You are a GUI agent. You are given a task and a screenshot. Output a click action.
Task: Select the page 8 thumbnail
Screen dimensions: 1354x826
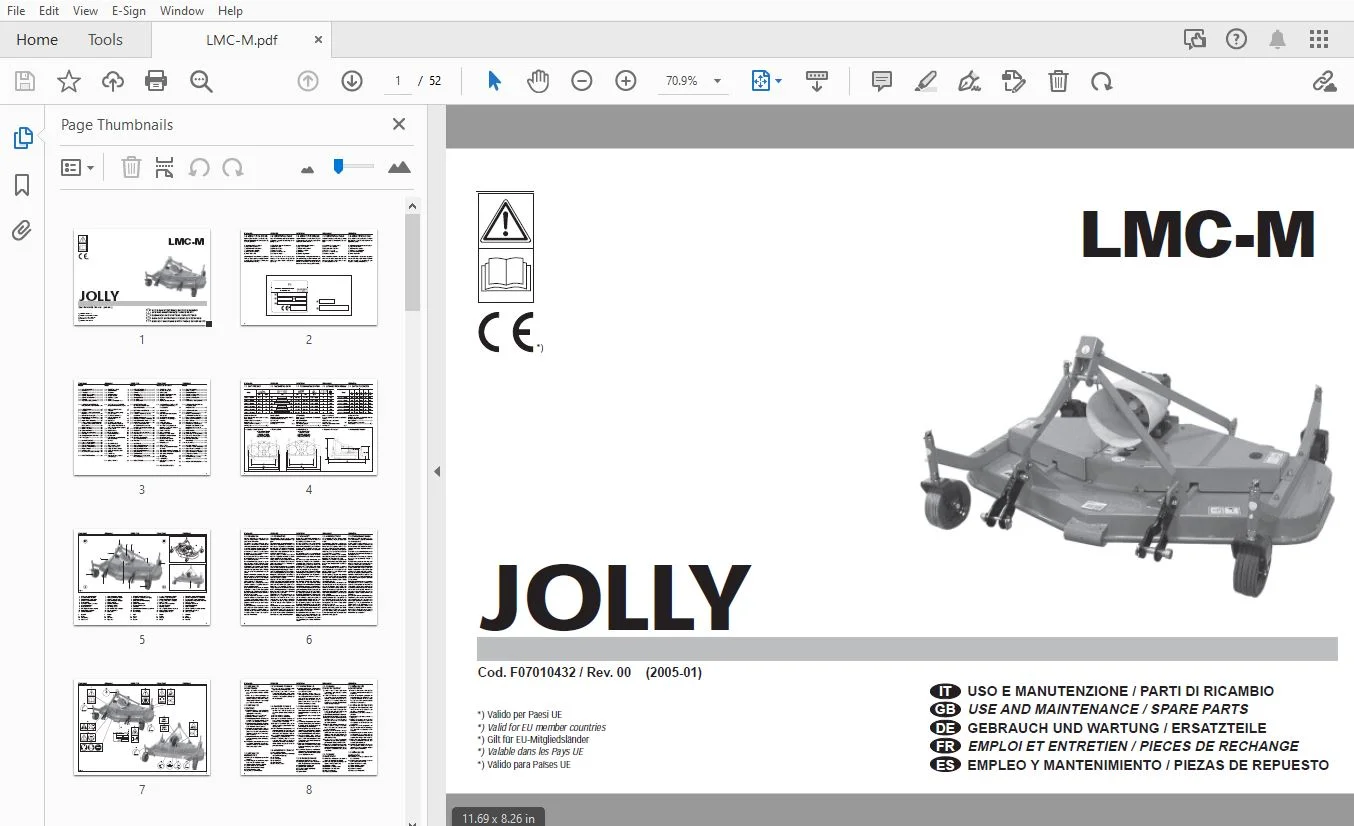point(309,727)
